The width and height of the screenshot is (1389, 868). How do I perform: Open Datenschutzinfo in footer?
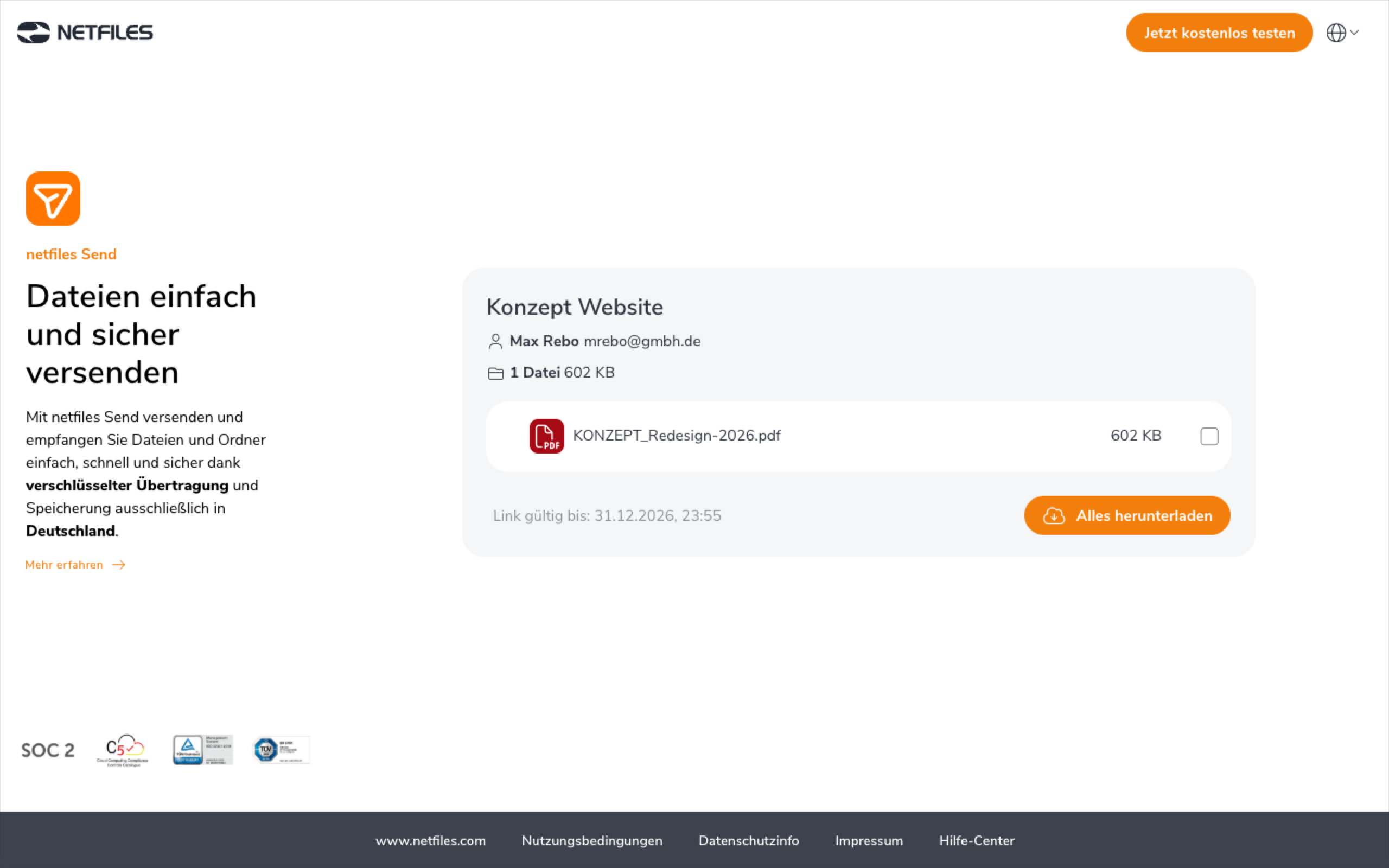(x=748, y=840)
